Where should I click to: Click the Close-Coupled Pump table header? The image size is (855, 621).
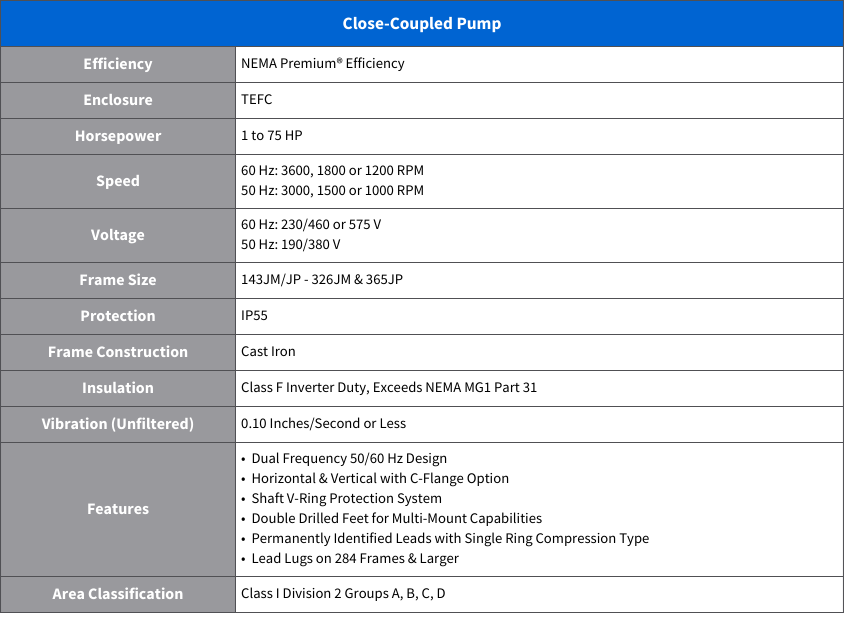tap(421, 23)
